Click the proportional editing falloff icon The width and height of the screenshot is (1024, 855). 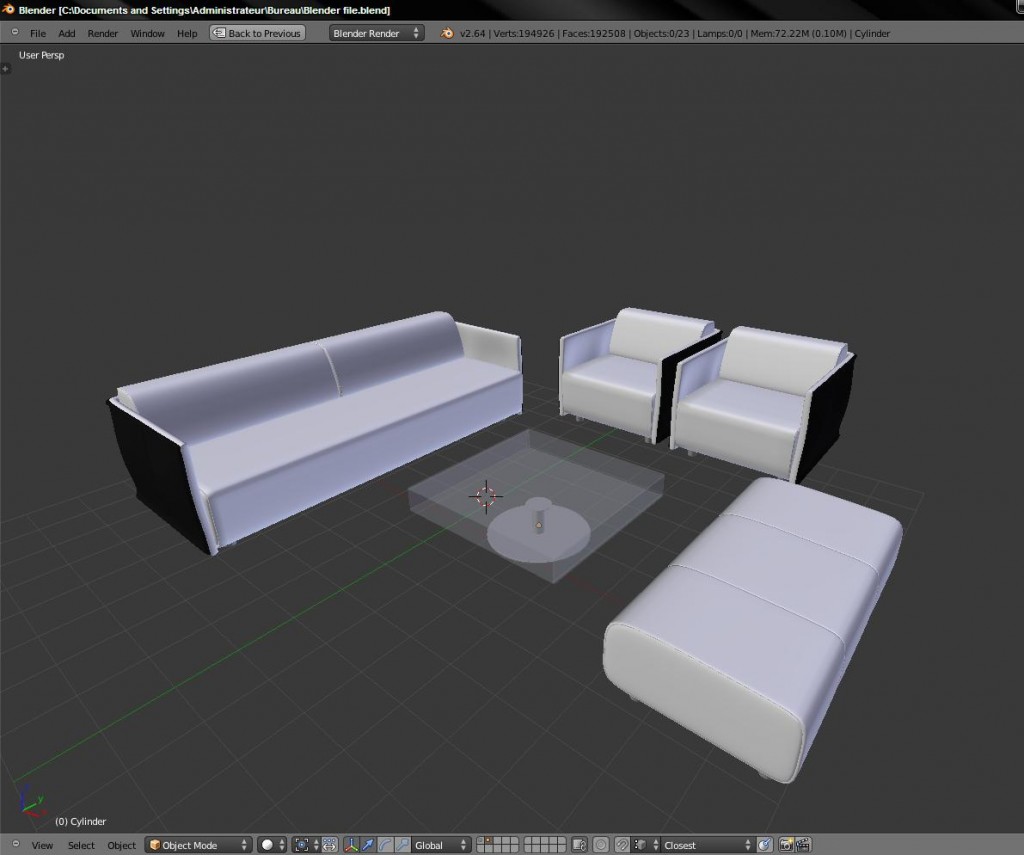600,845
